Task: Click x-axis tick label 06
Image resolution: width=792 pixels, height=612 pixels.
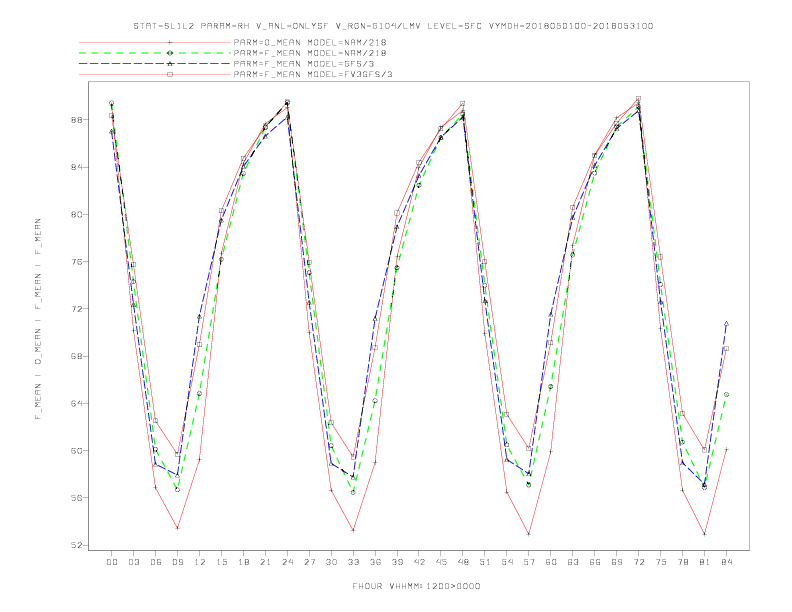Action: (x=156, y=562)
